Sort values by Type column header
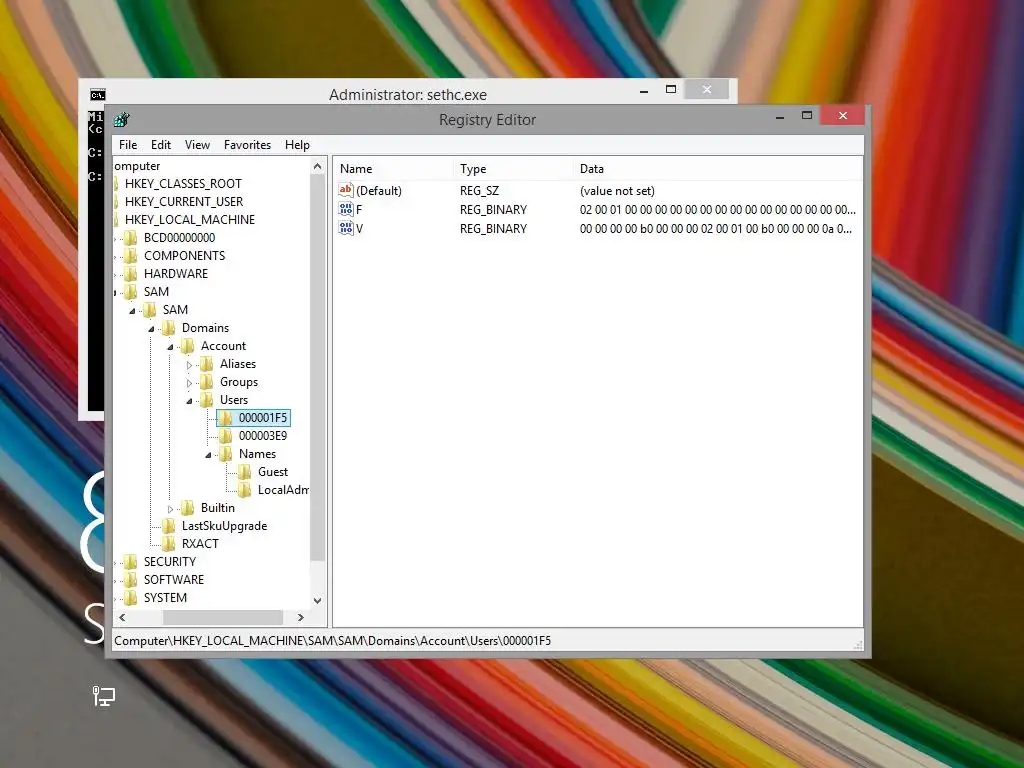The height and width of the screenshot is (768, 1024). (x=513, y=168)
